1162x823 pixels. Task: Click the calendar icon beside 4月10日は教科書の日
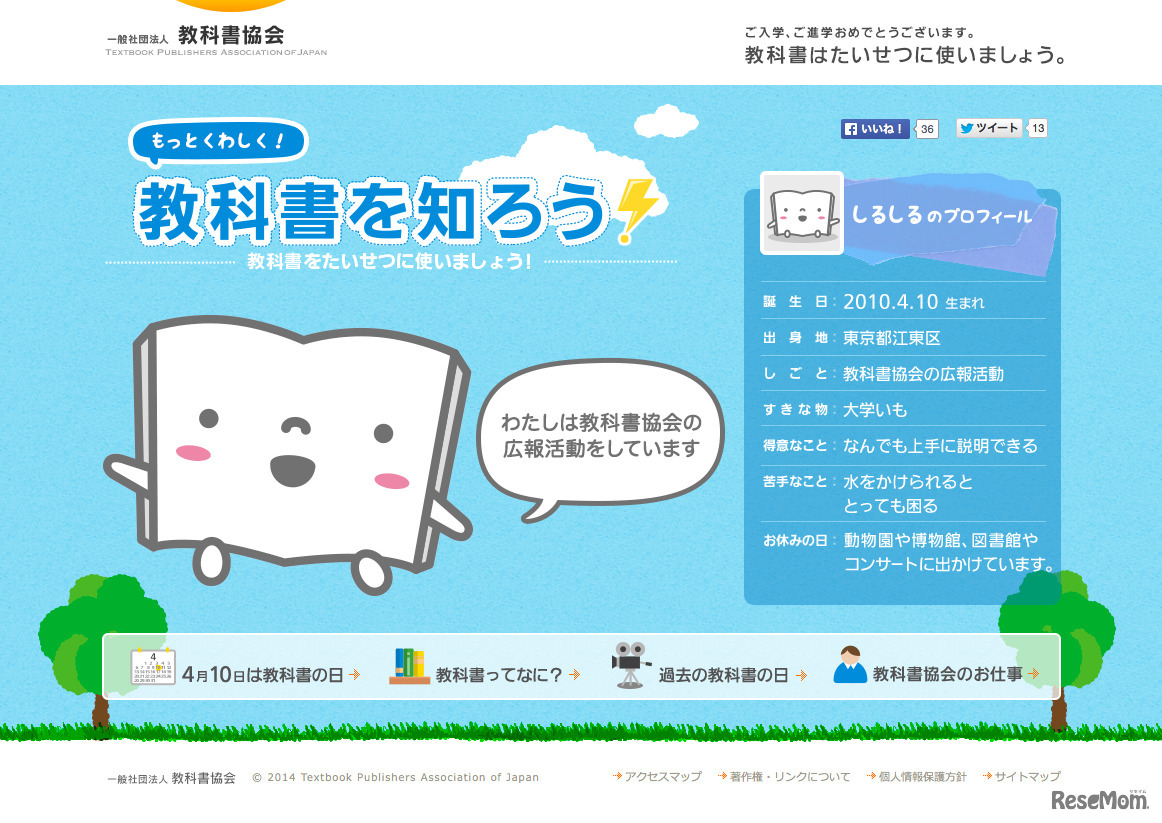click(152, 666)
